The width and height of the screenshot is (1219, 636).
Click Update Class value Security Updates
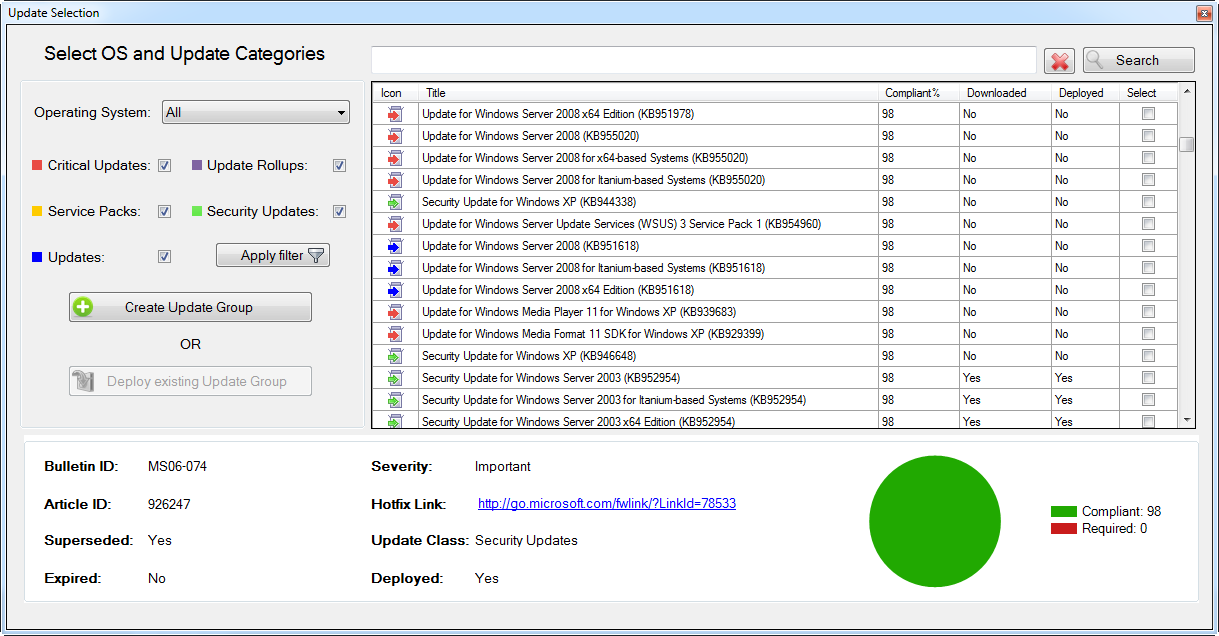tap(526, 541)
